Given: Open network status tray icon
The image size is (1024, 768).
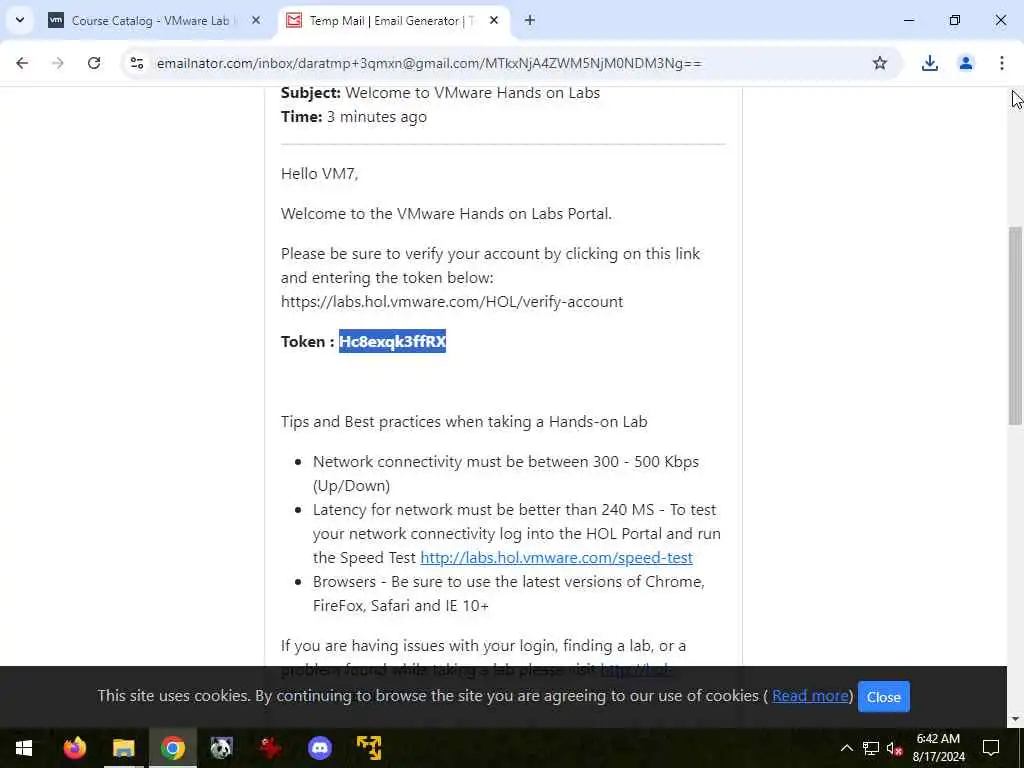Looking at the screenshot, I should tap(871, 748).
